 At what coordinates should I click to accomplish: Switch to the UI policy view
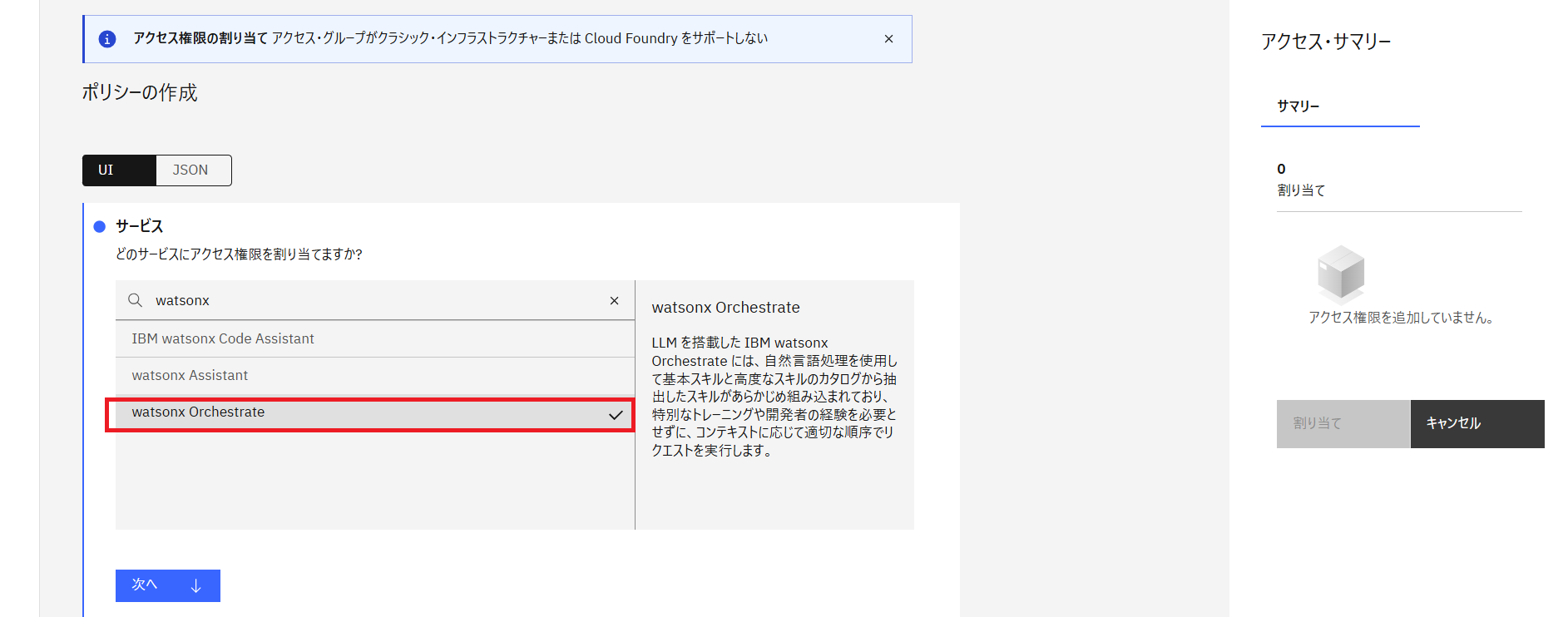coord(119,170)
